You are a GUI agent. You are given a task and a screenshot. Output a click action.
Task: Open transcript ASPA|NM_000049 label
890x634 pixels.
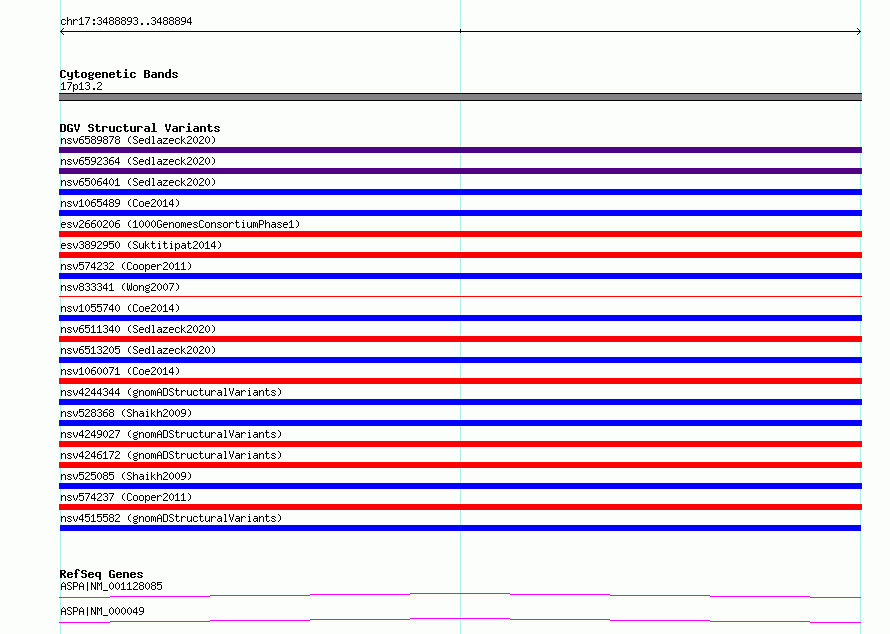click(102, 611)
